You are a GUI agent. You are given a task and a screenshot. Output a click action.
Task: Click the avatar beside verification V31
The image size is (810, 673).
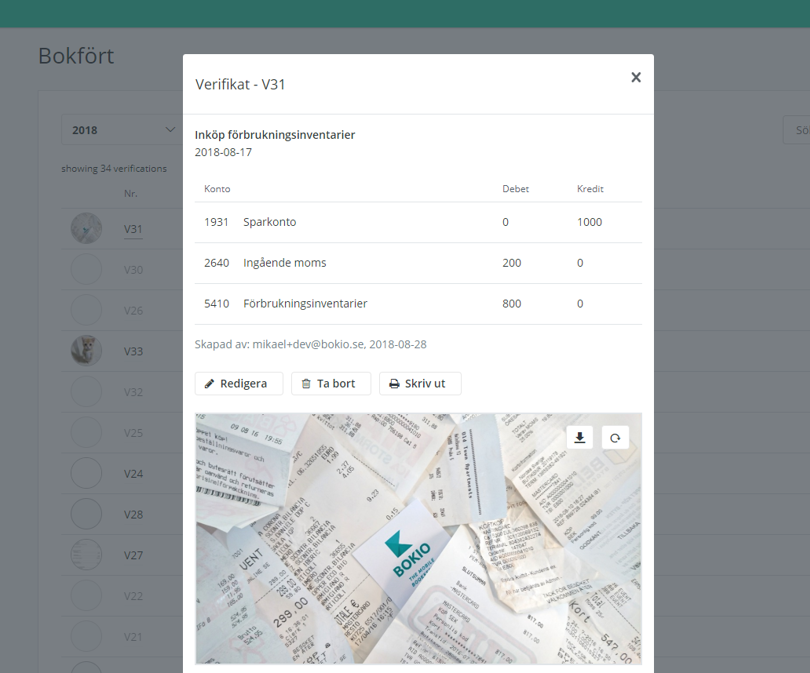pyautogui.click(x=86, y=228)
